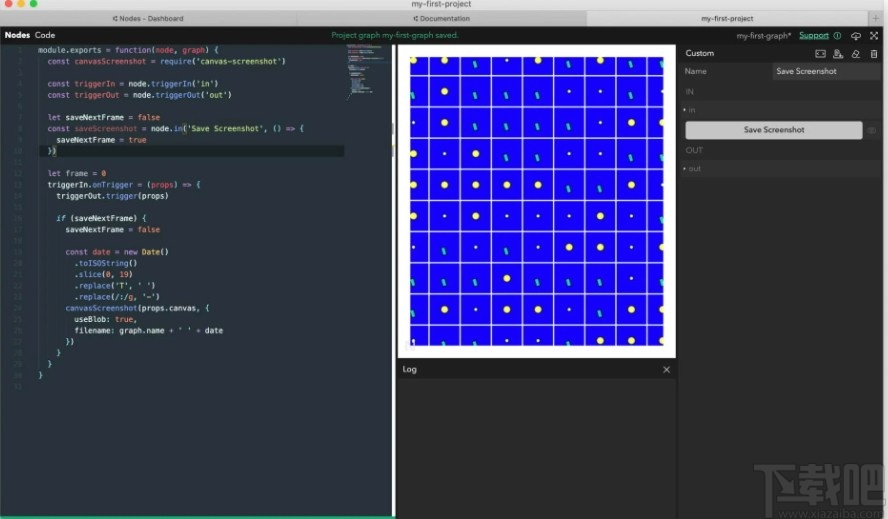Click the '.toISOString()' code line
The image size is (888, 519).
(106, 263)
